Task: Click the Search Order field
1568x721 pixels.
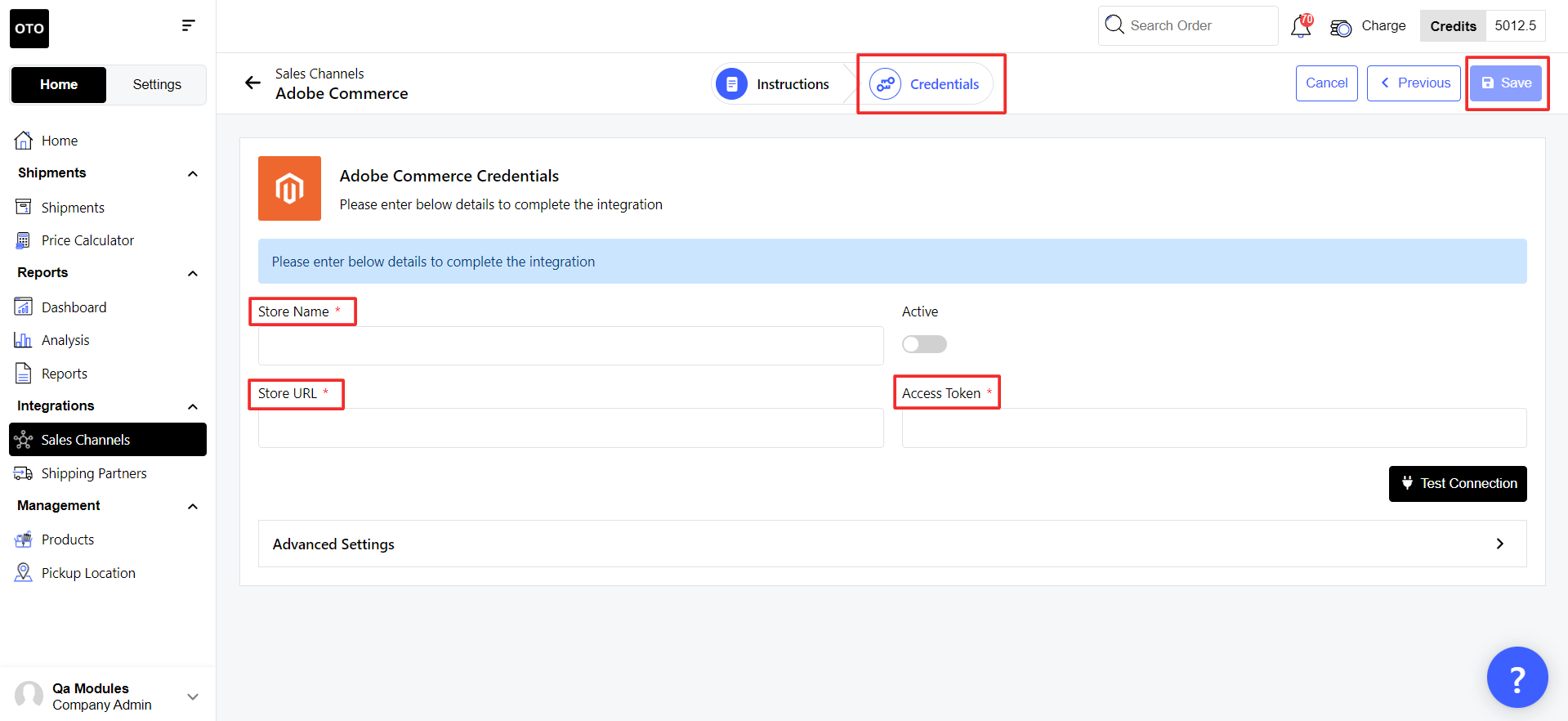Action: point(1188,25)
